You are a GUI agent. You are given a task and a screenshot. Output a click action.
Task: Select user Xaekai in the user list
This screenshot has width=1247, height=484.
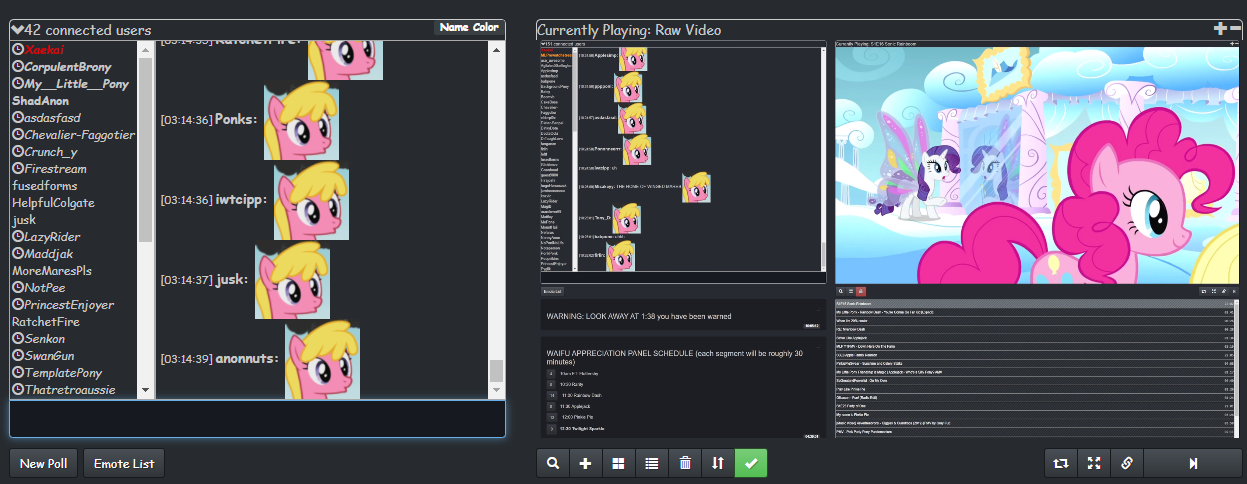coord(45,49)
